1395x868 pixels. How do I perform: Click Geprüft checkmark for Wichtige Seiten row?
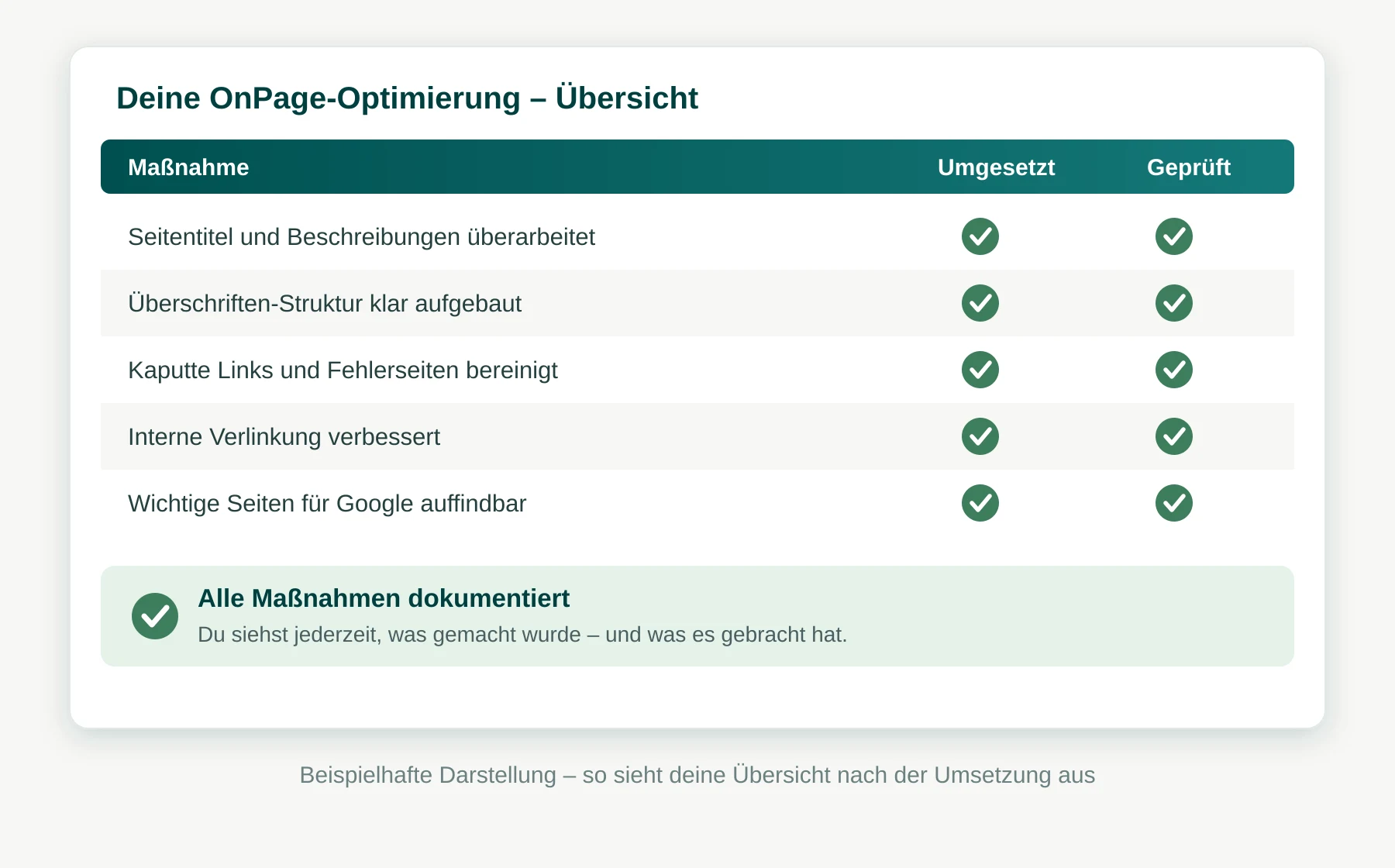[x=1174, y=503]
